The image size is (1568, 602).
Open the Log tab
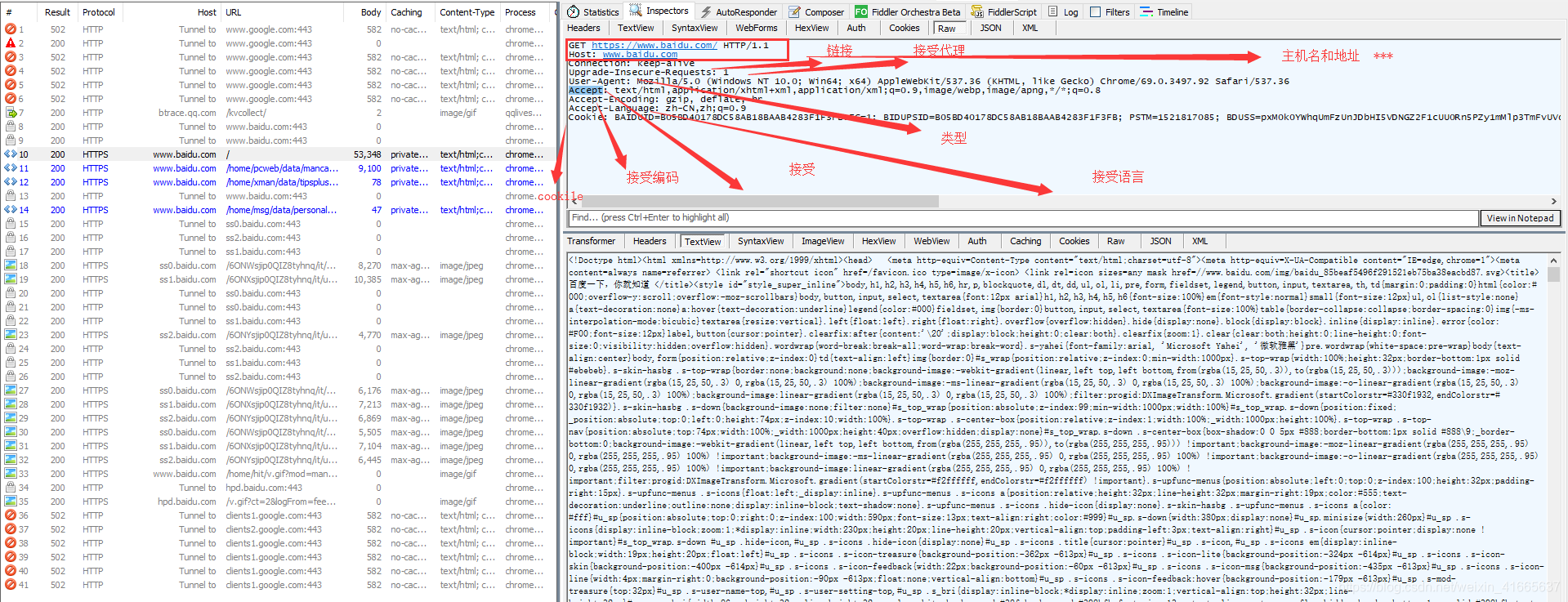(x=1063, y=11)
